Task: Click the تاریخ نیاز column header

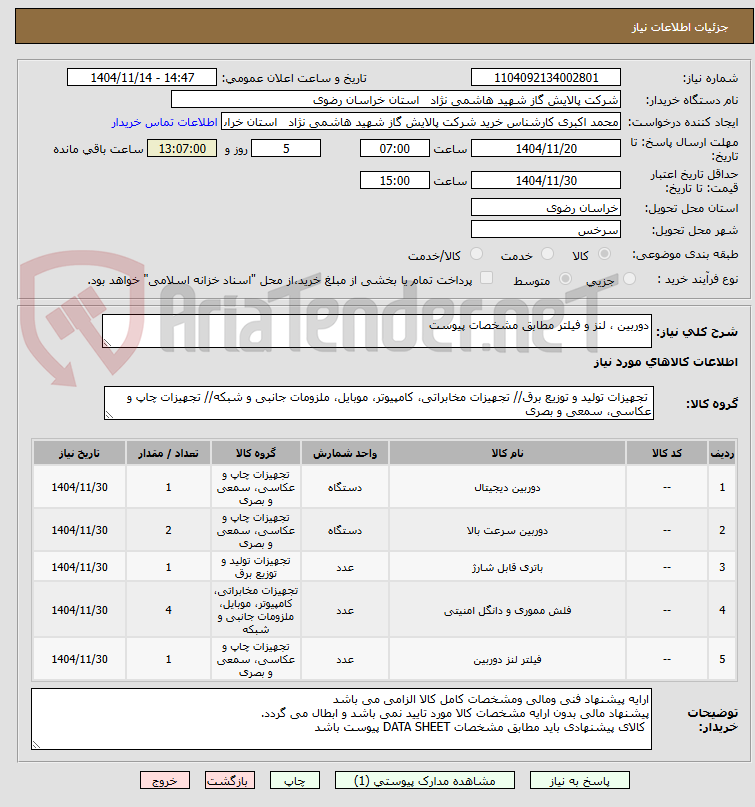Action: pos(79,453)
